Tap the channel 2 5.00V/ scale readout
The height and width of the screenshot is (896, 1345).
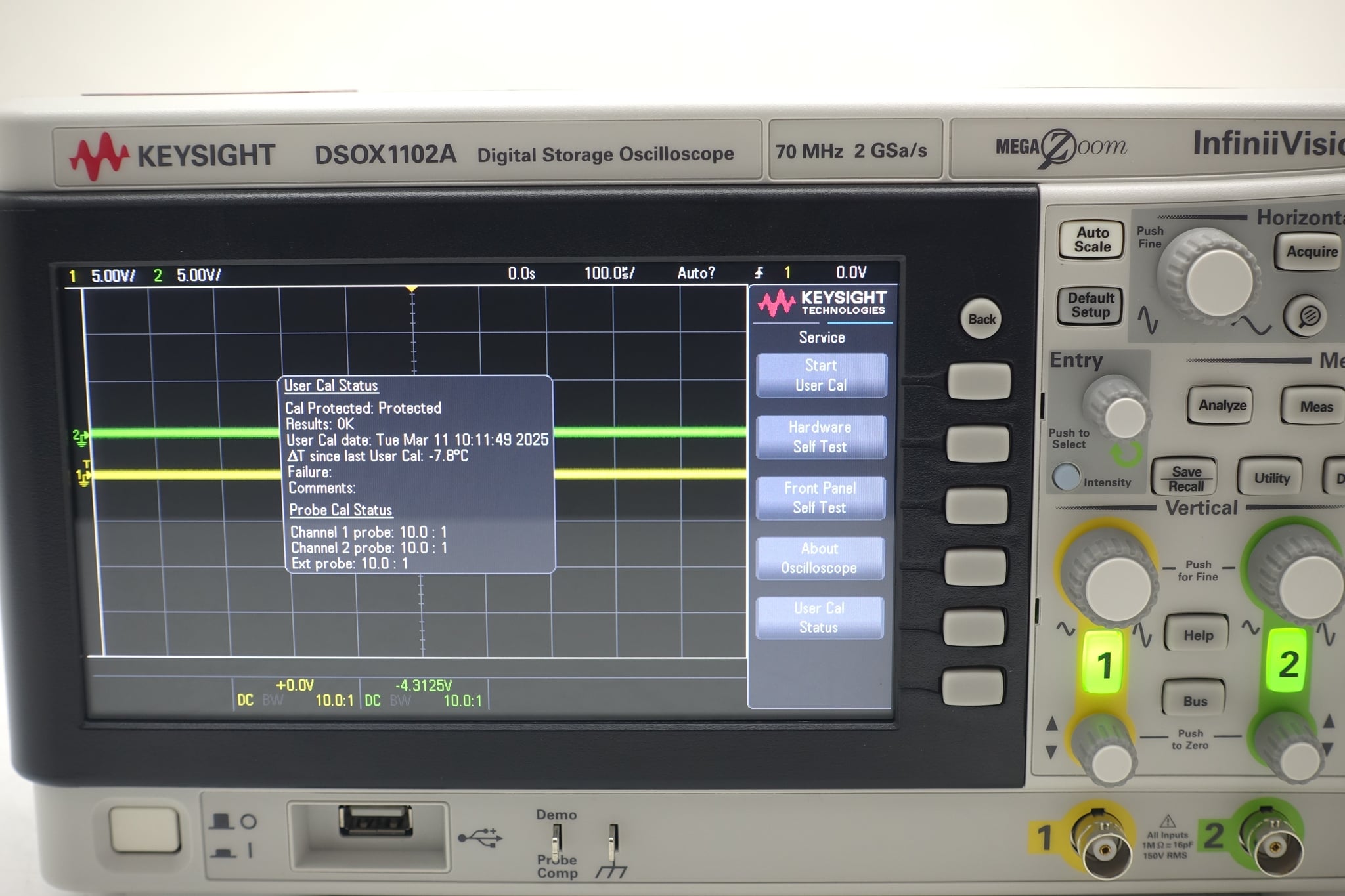coord(199,275)
